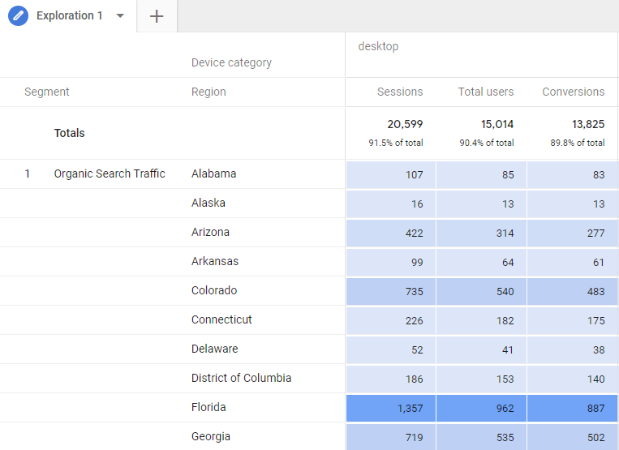Select the desktop device column header
Image resolution: width=619 pixels, height=450 pixels.
click(x=378, y=46)
